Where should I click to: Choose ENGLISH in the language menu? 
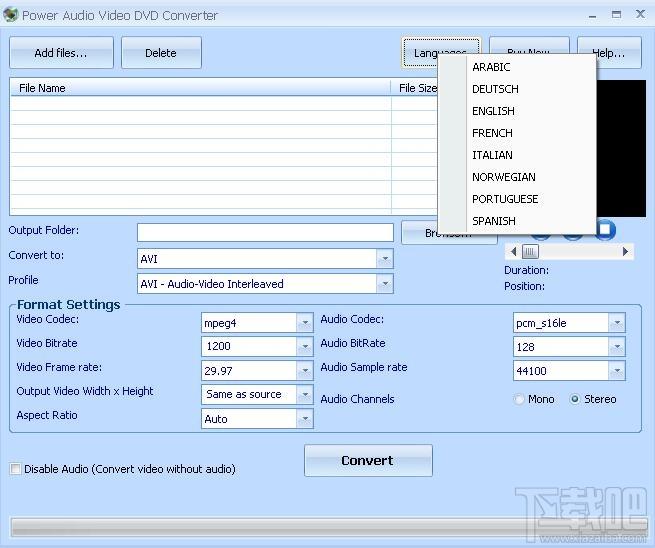coord(517,111)
